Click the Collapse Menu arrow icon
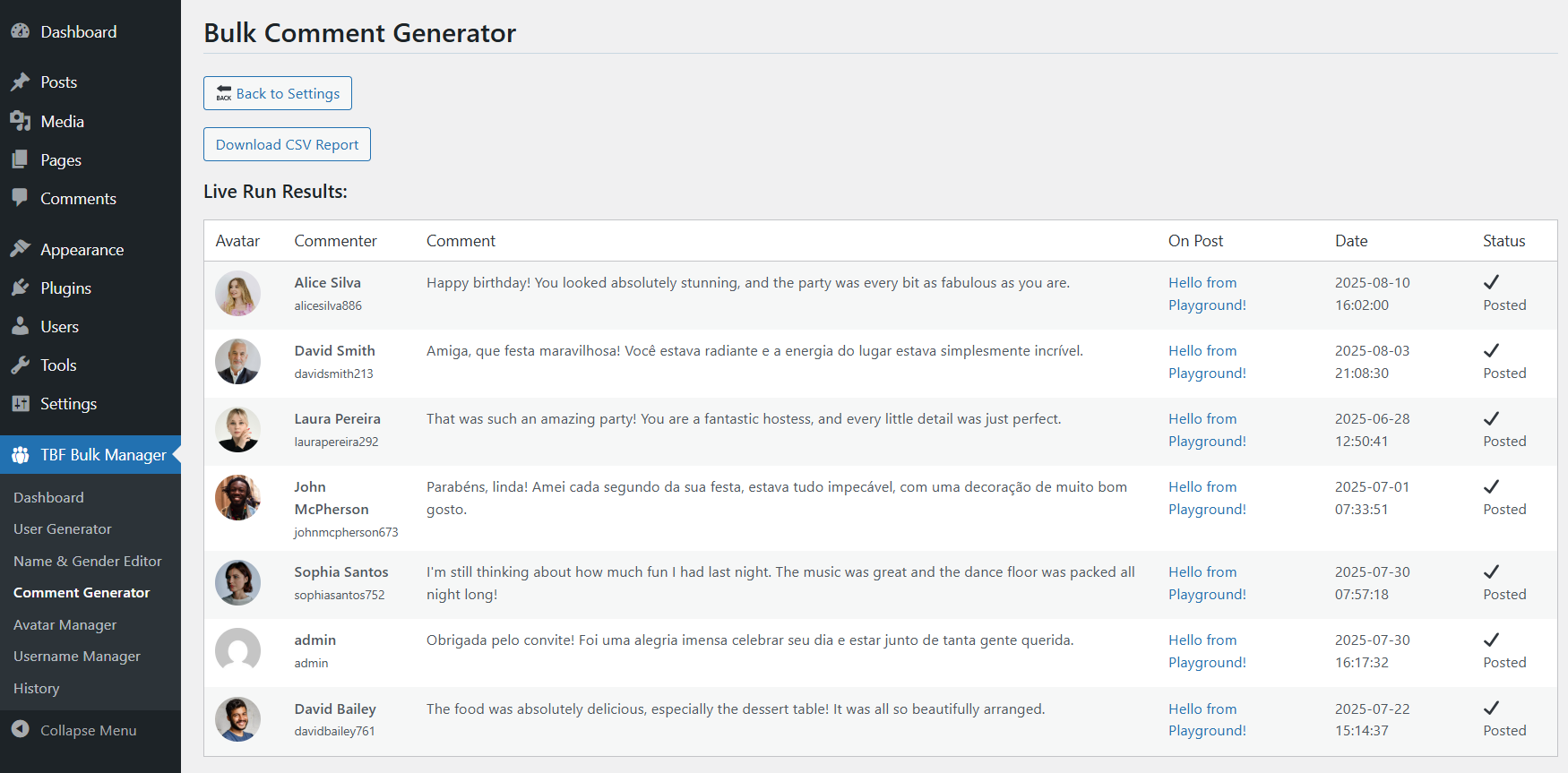This screenshot has width=1568, height=773. click(20, 729)
